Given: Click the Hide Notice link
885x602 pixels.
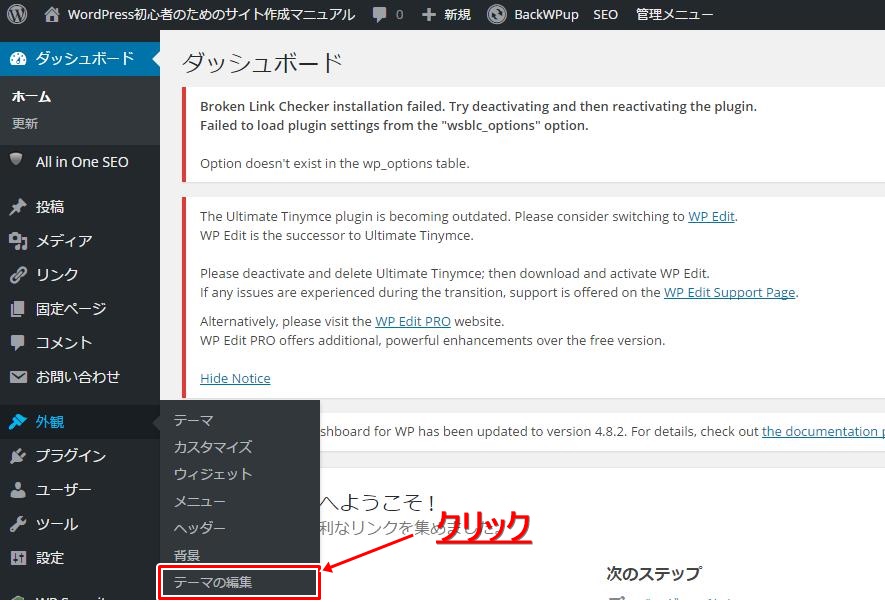Looking at the screenshot, I should click(x=235, y=379).
